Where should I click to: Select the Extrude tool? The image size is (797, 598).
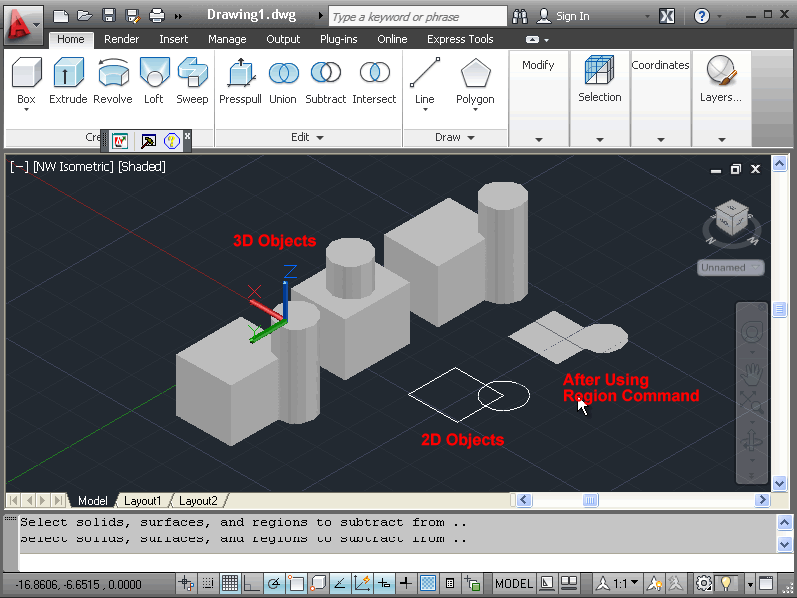click(x=68, y=81)
